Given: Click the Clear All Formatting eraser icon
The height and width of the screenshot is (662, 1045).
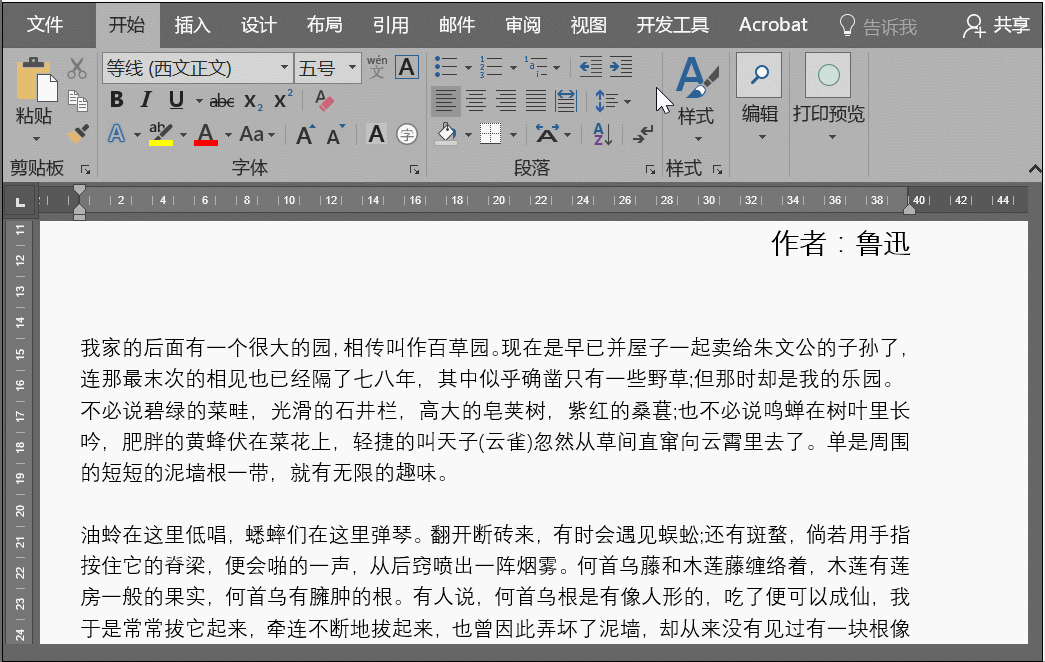Looking at the screenshot, I should (x=324, y=101).
